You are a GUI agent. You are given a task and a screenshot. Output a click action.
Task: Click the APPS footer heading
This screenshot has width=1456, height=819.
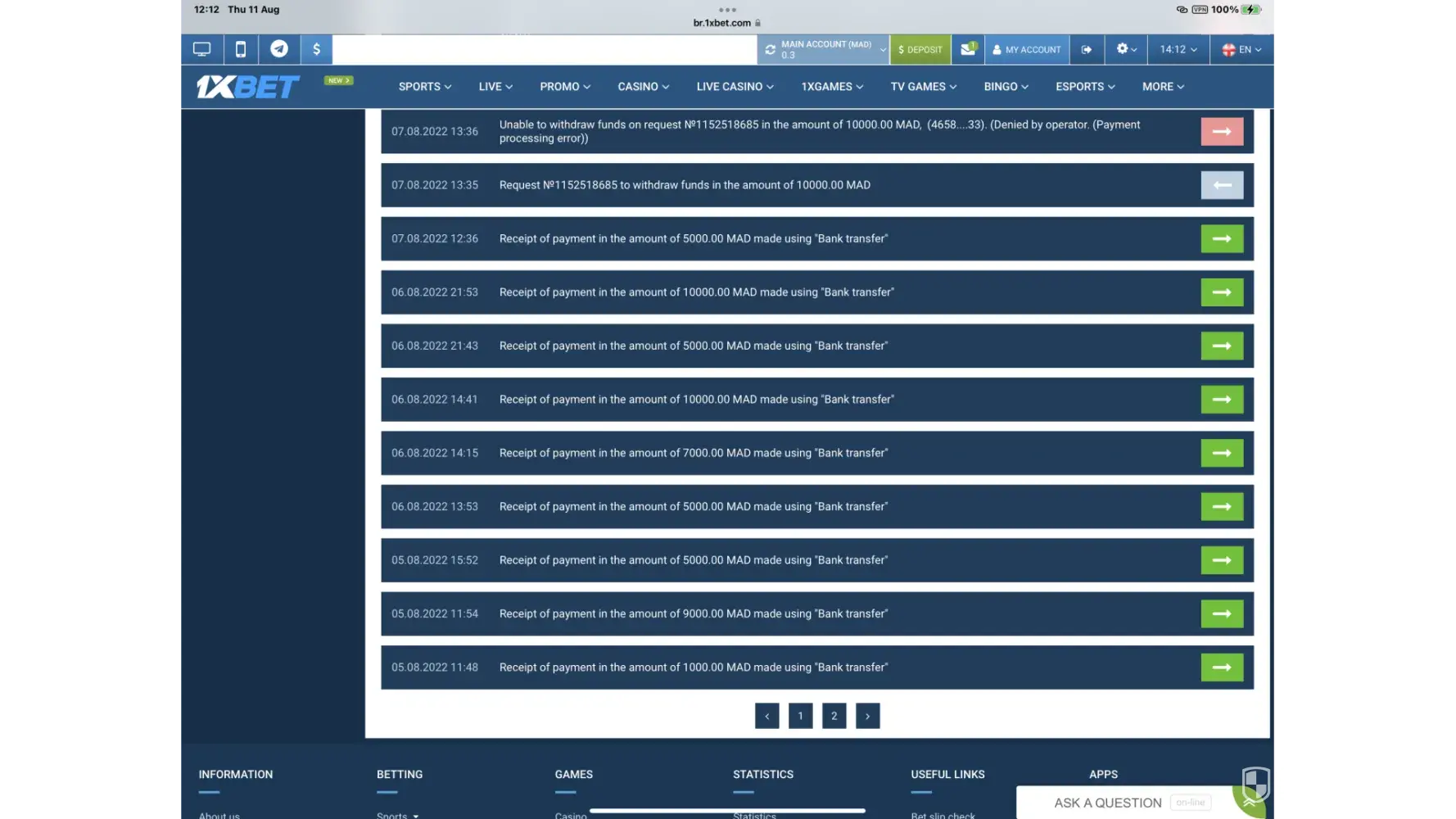pyautogui.click(x=1103, y=774)
